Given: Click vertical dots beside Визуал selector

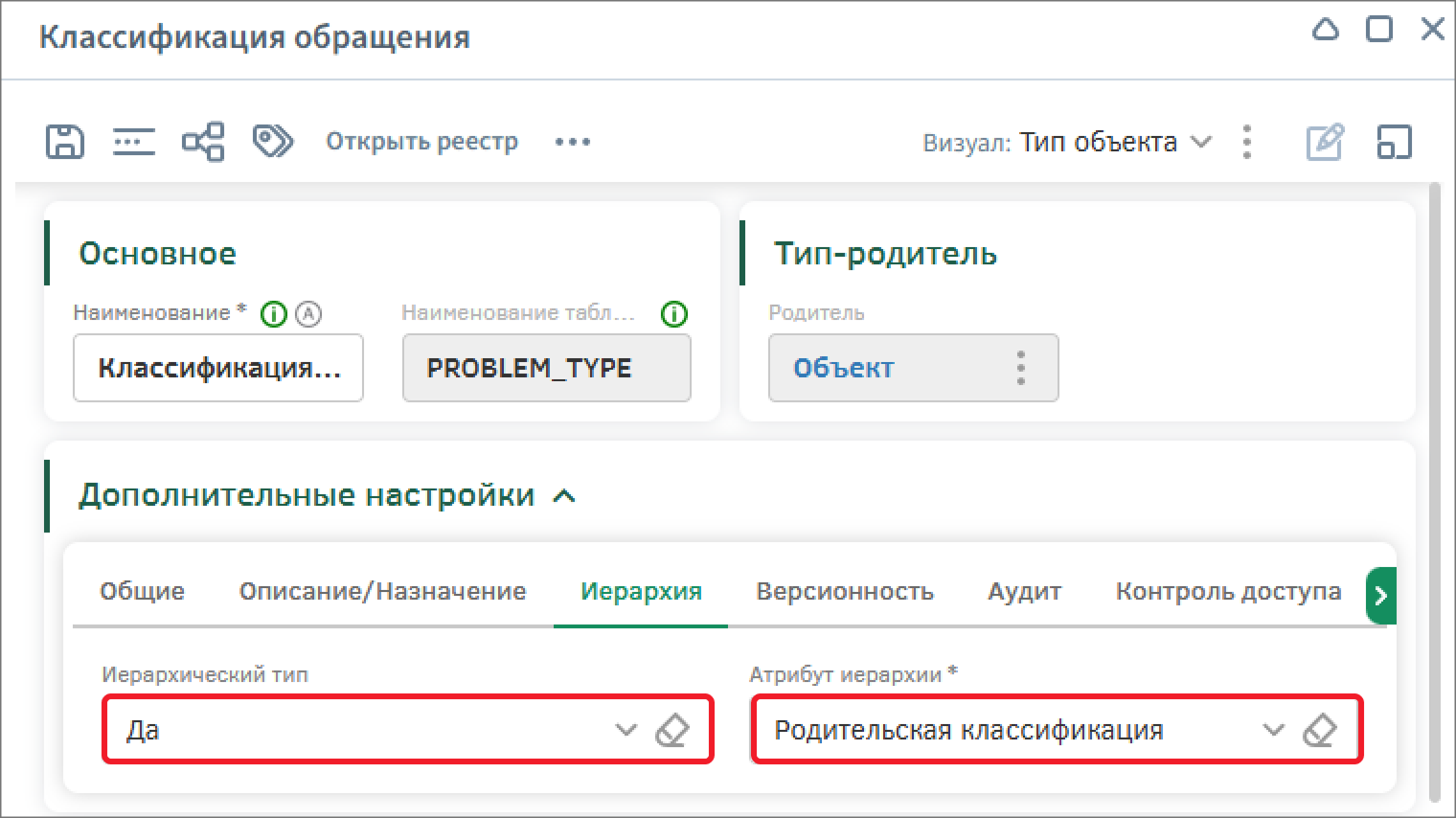Looking at the screenshot, I should point(1246,142).
